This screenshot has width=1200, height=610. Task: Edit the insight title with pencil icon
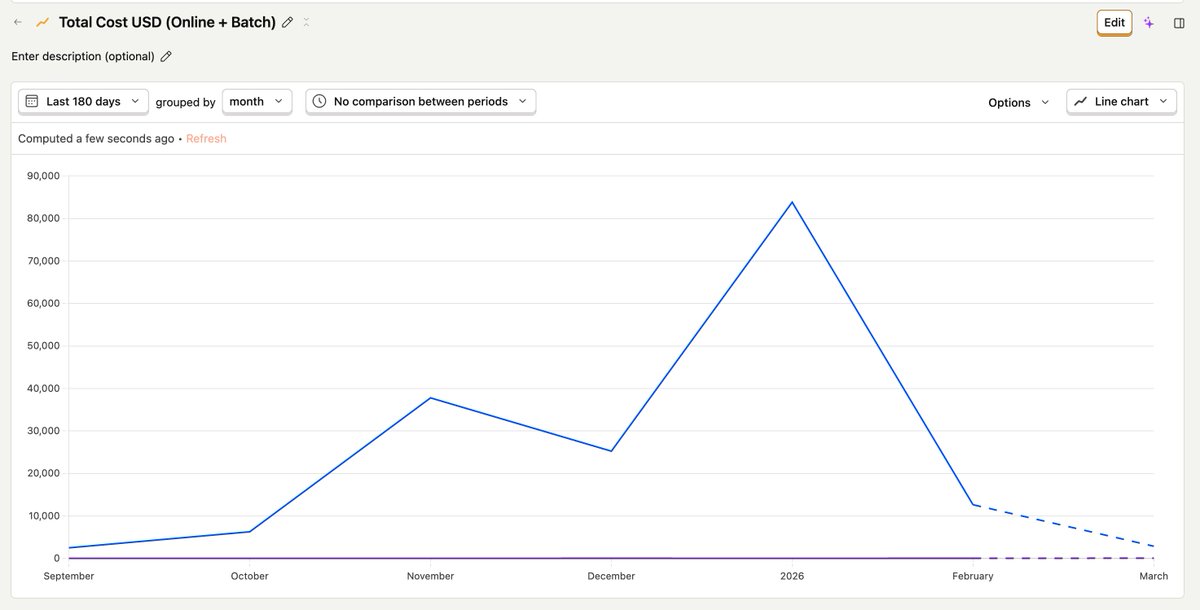(x=288, y=22)
